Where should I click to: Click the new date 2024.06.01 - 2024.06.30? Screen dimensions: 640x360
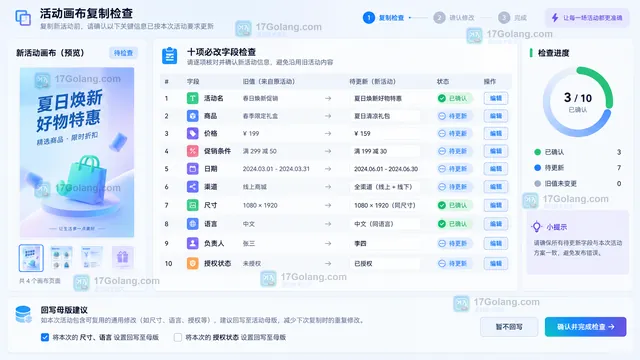tap(386, 169)
